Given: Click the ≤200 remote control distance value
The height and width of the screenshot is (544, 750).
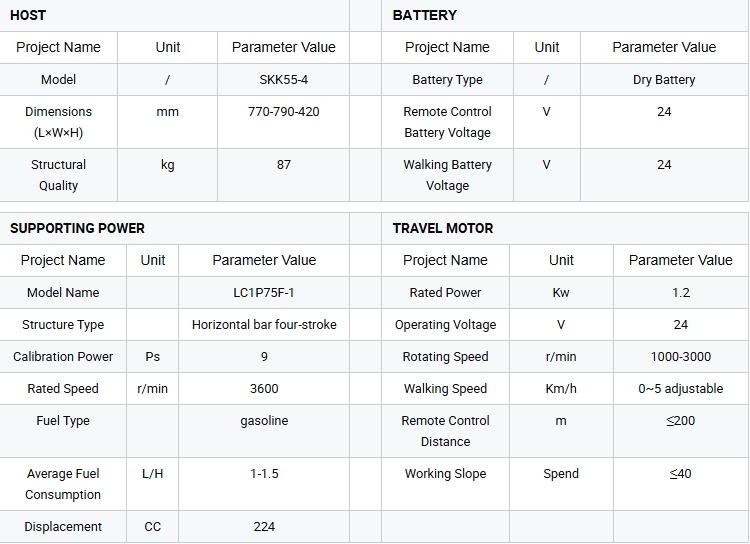Looking at the screenshot, I should coord(681,421).
